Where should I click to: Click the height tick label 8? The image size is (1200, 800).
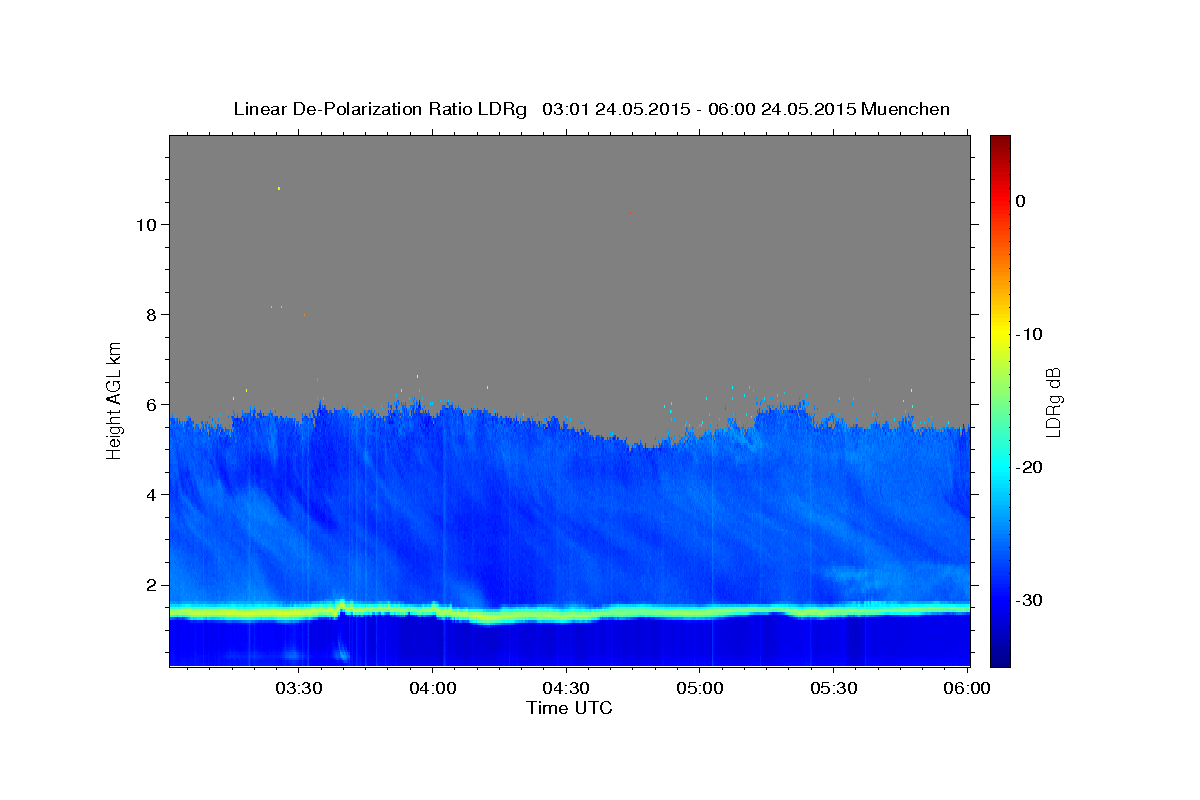[152, 315]
